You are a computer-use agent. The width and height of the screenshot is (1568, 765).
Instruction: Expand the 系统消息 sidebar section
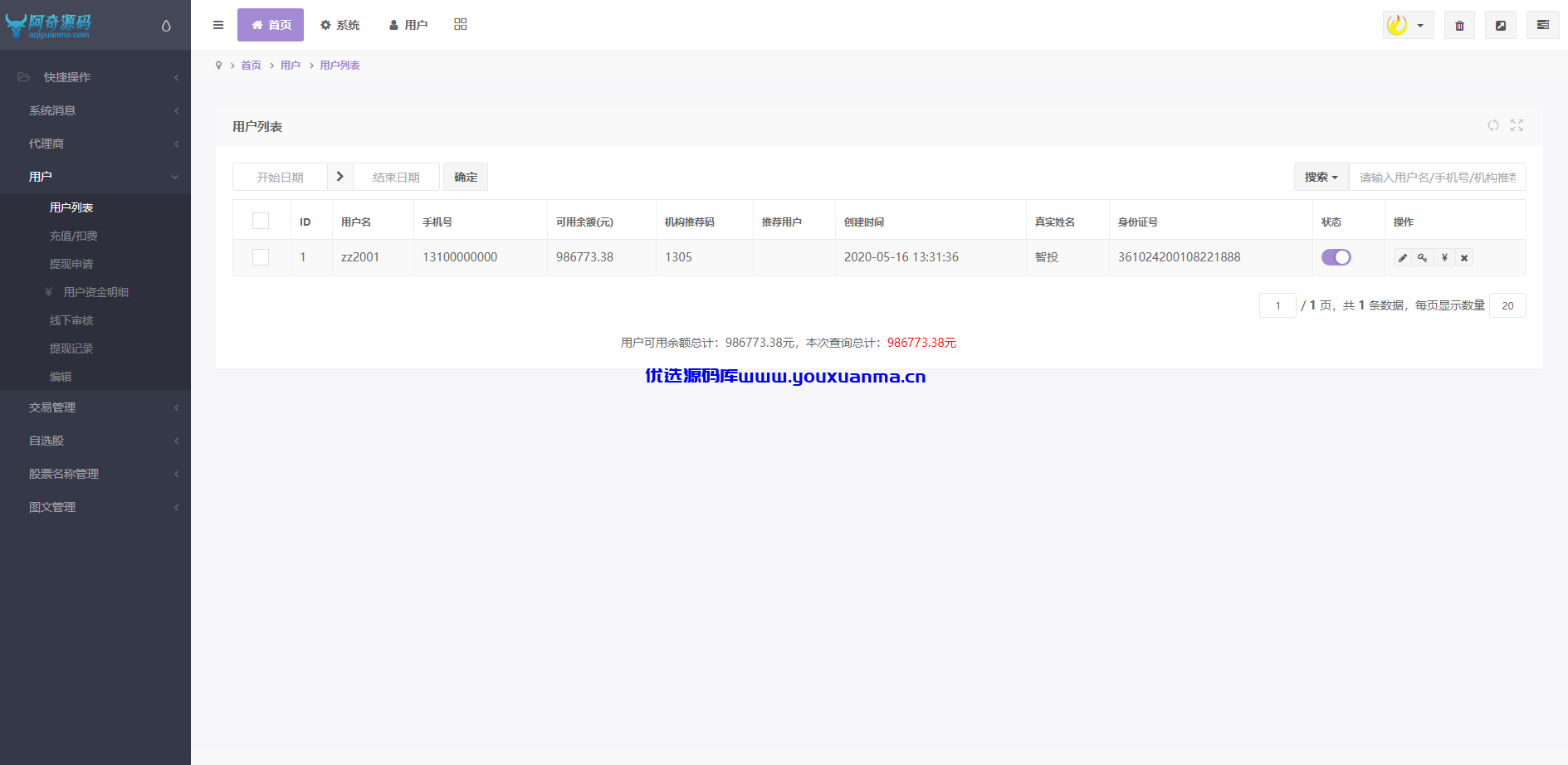tap(95, 110)
